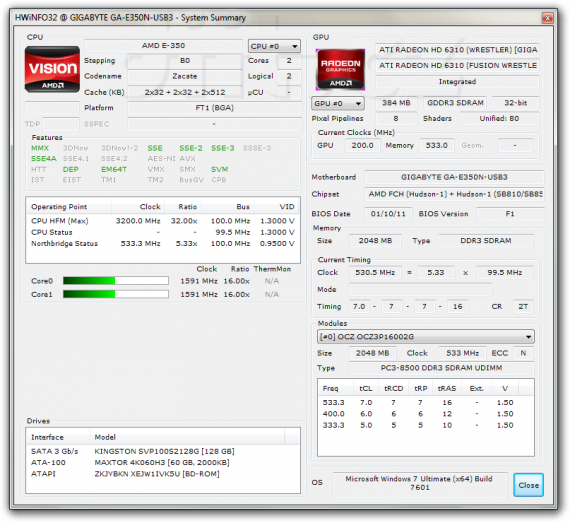The height and width of the screenshot is (523, 570).
Task: Click the BIOS Version F1 field
Action: (510, 214)
